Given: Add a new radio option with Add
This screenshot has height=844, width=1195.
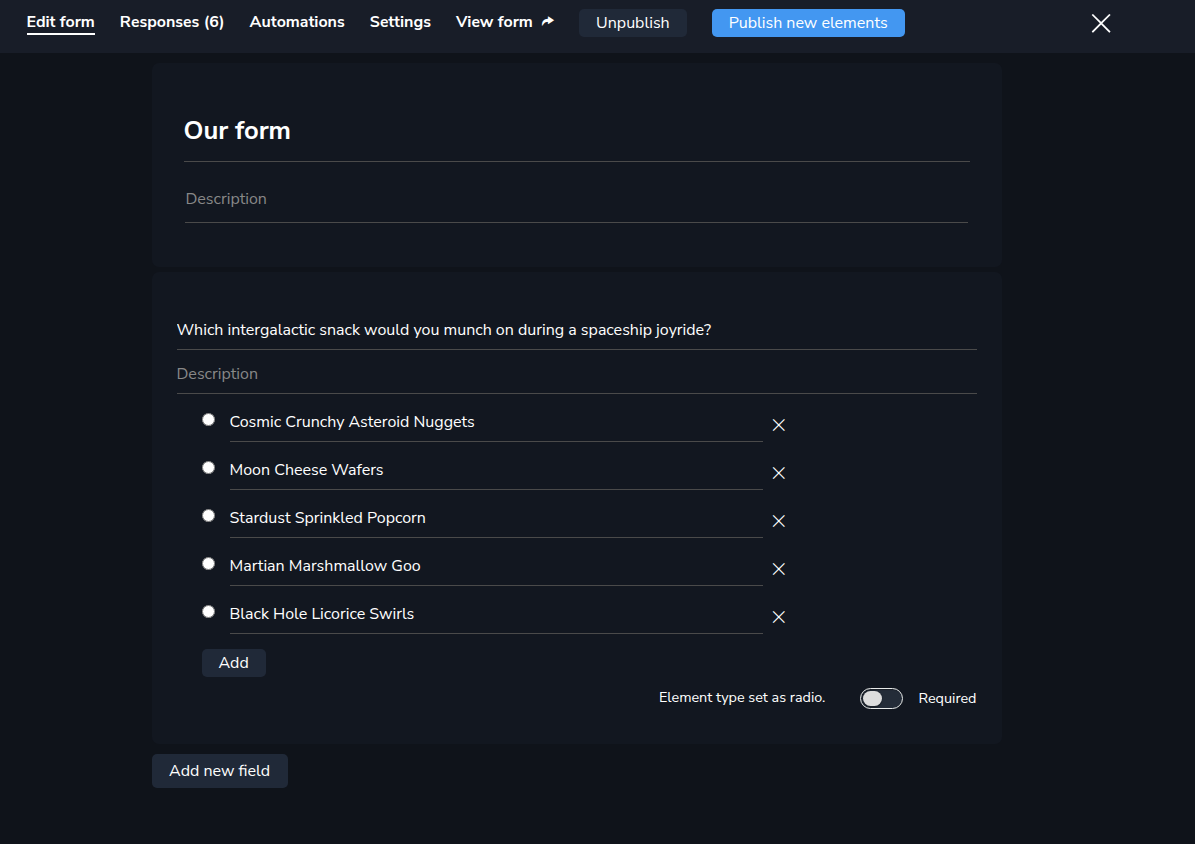Looking at the screenshot, I should tap(233, 663).
